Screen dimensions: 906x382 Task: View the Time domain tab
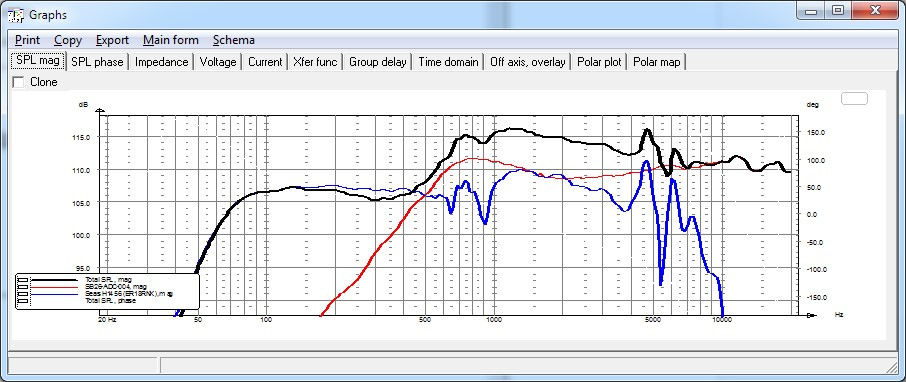[448, 62]
